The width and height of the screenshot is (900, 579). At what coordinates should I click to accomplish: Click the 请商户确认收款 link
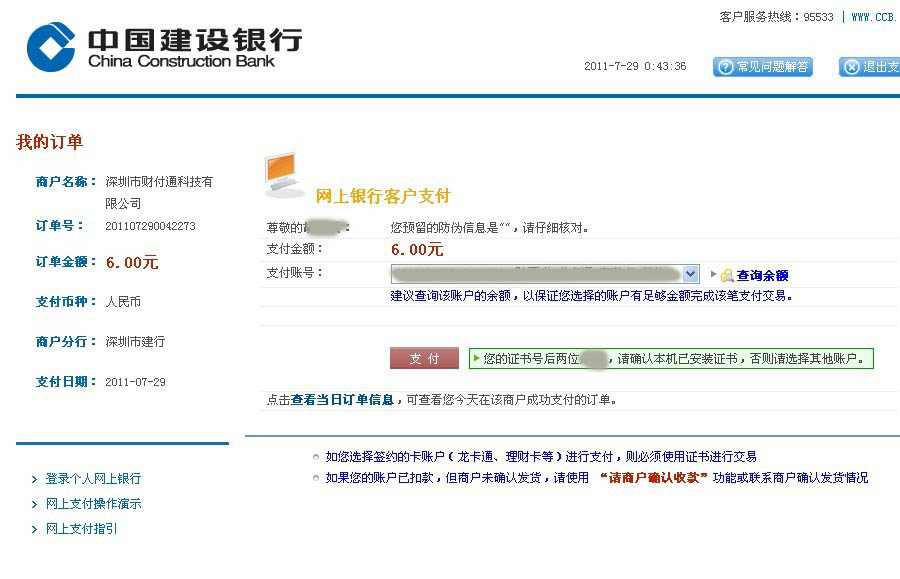pos(653,477)
